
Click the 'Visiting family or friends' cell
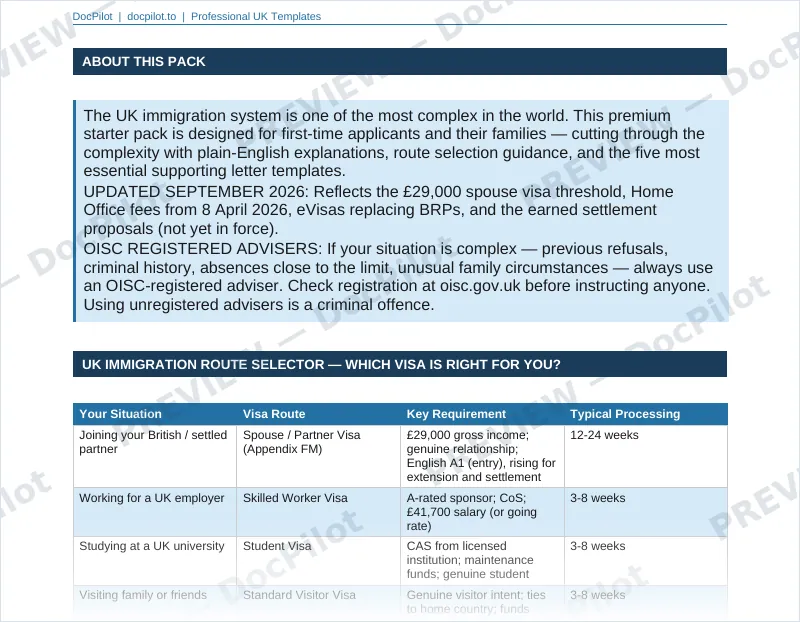point(155,602)
